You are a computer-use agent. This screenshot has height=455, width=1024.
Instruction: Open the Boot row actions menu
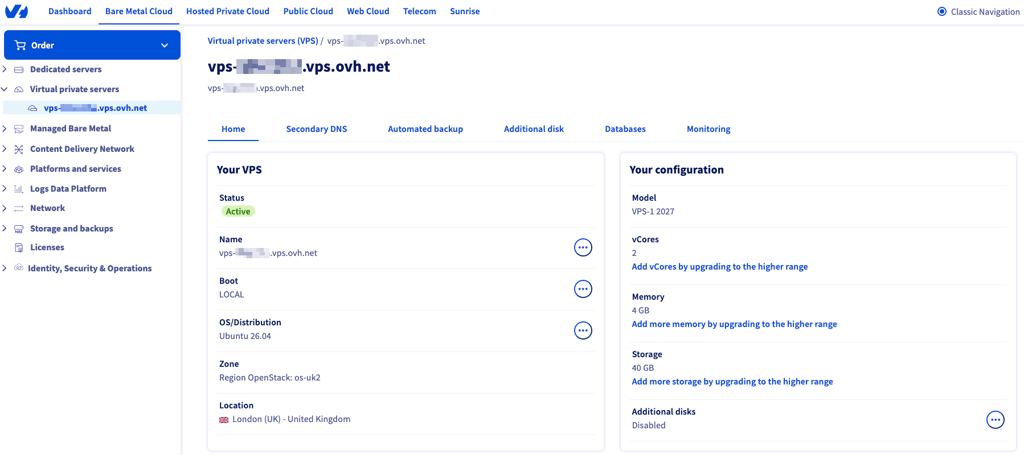coord(583,289)
